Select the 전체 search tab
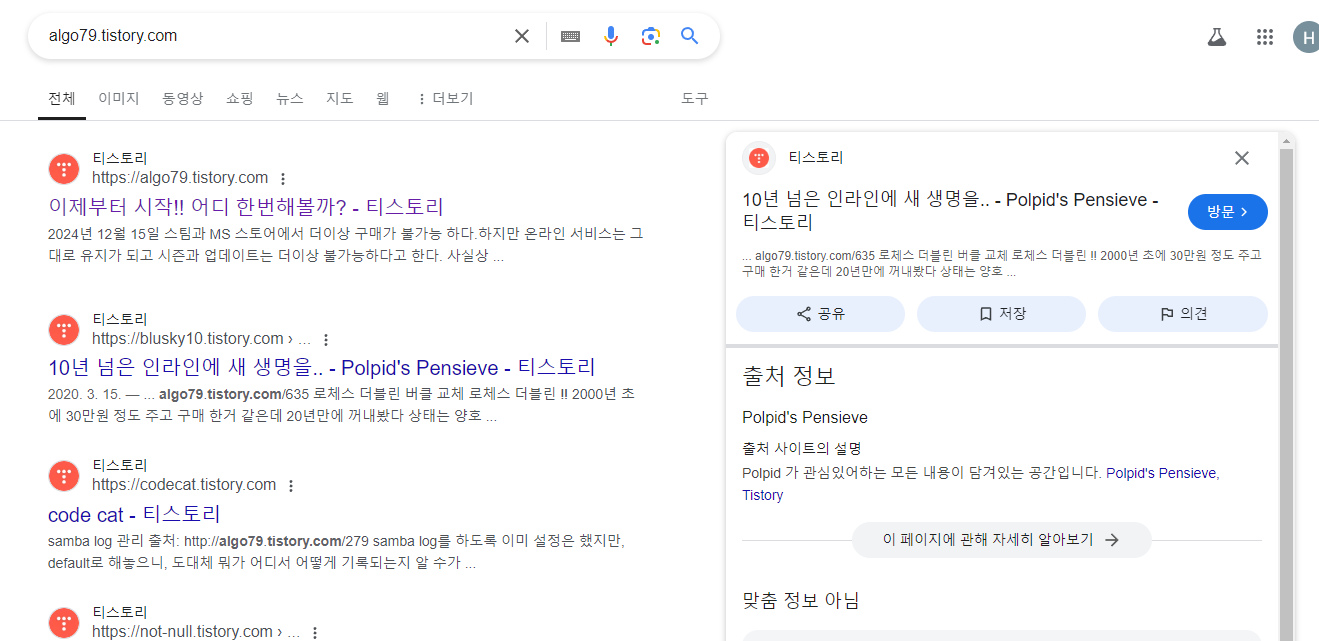 coord(62,98)
